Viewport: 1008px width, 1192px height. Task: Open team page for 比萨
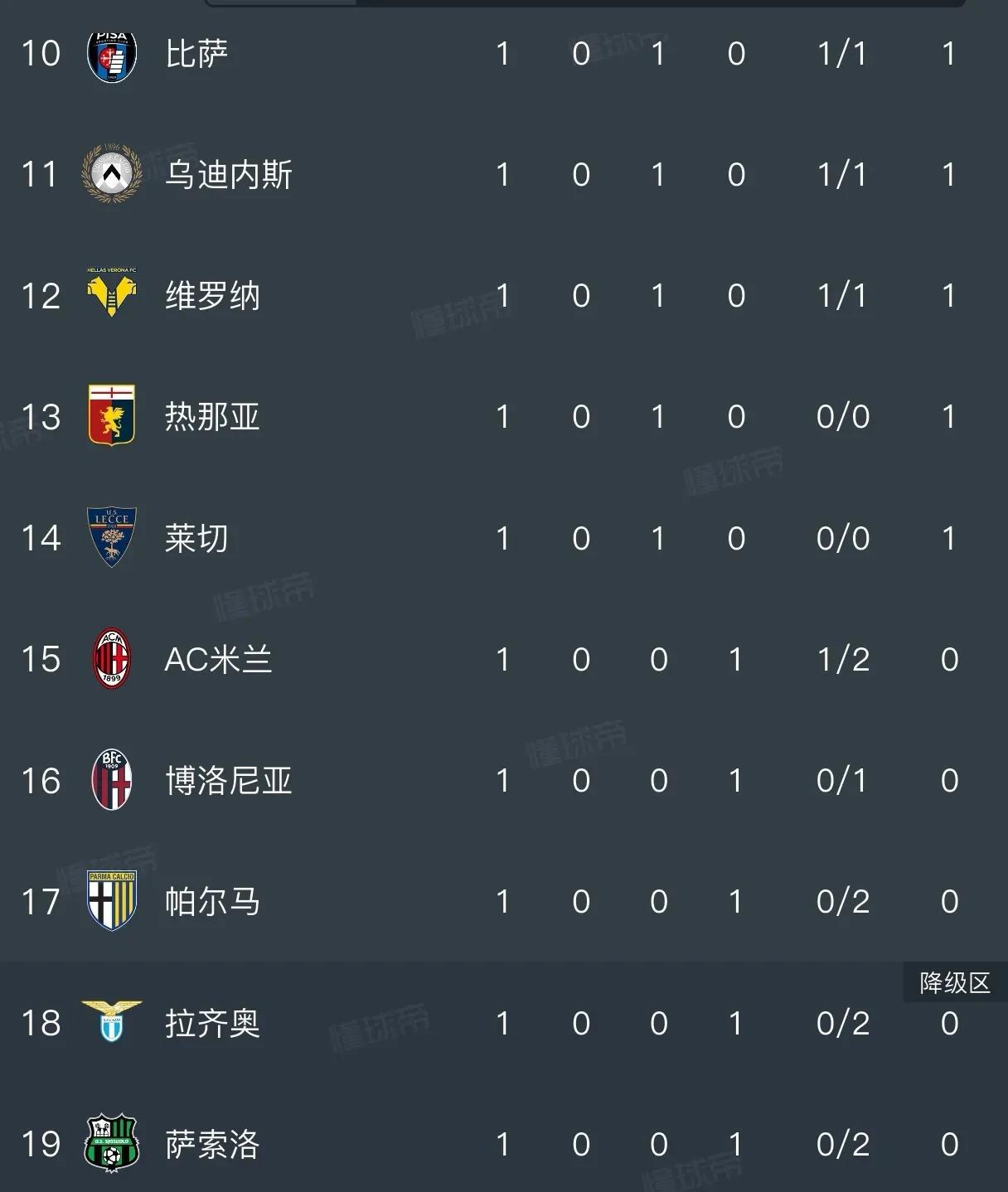pos(196,54)
